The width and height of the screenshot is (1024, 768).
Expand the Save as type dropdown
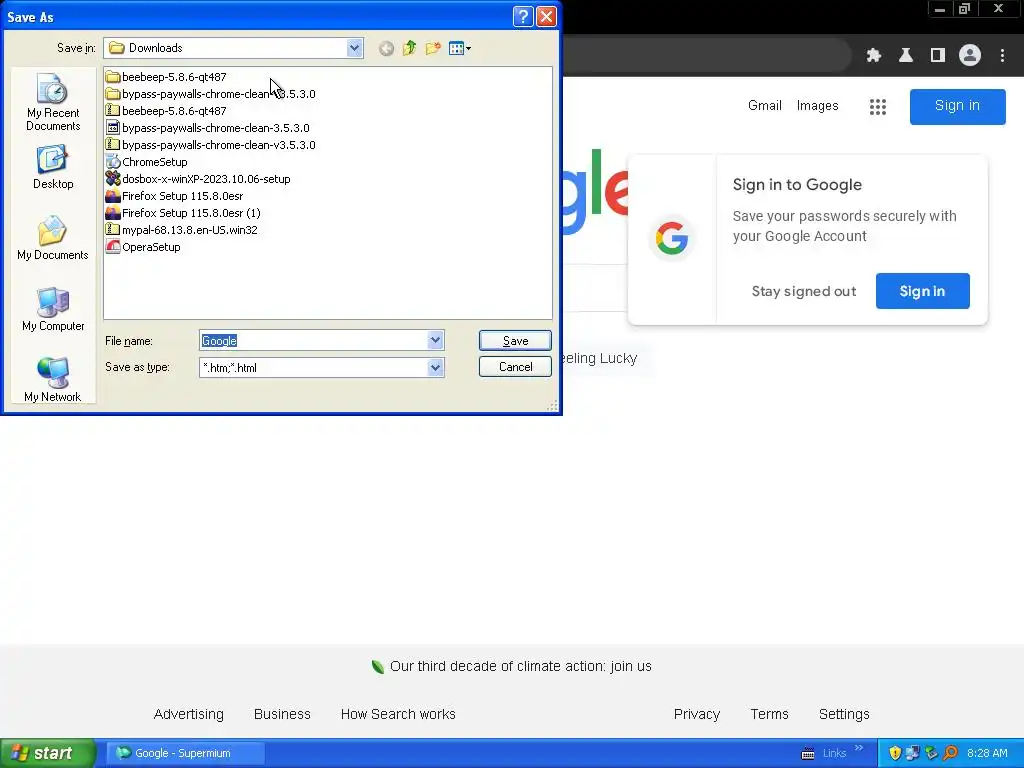tap(436, 368)
